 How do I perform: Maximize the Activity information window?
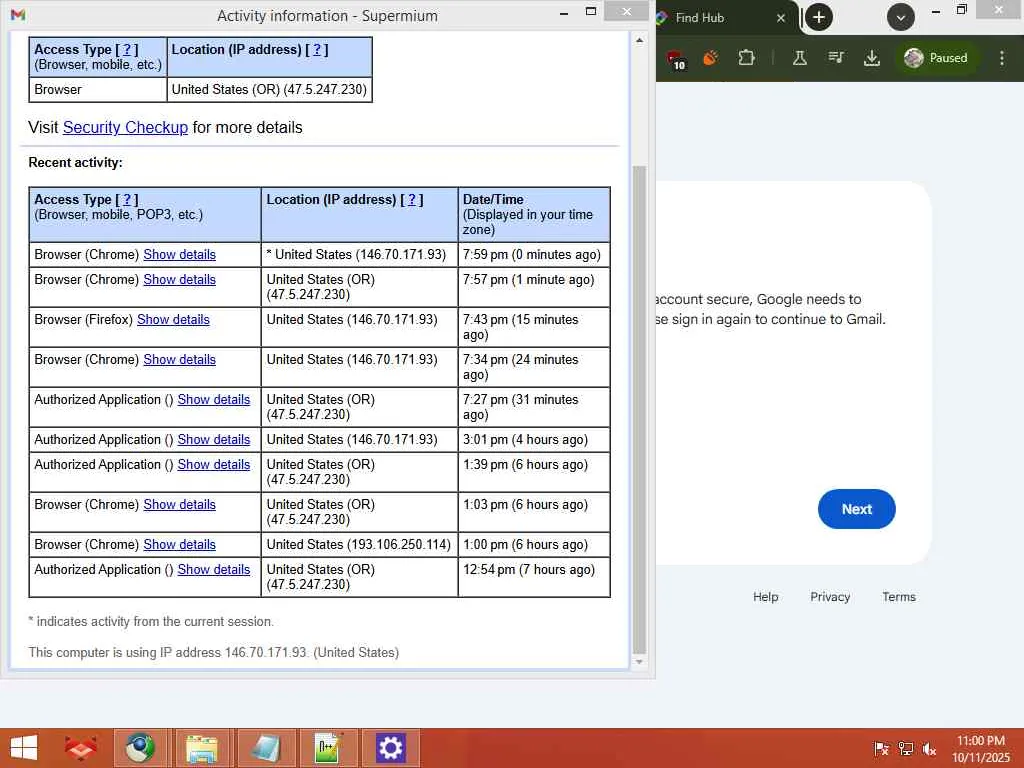pos(591,12)
